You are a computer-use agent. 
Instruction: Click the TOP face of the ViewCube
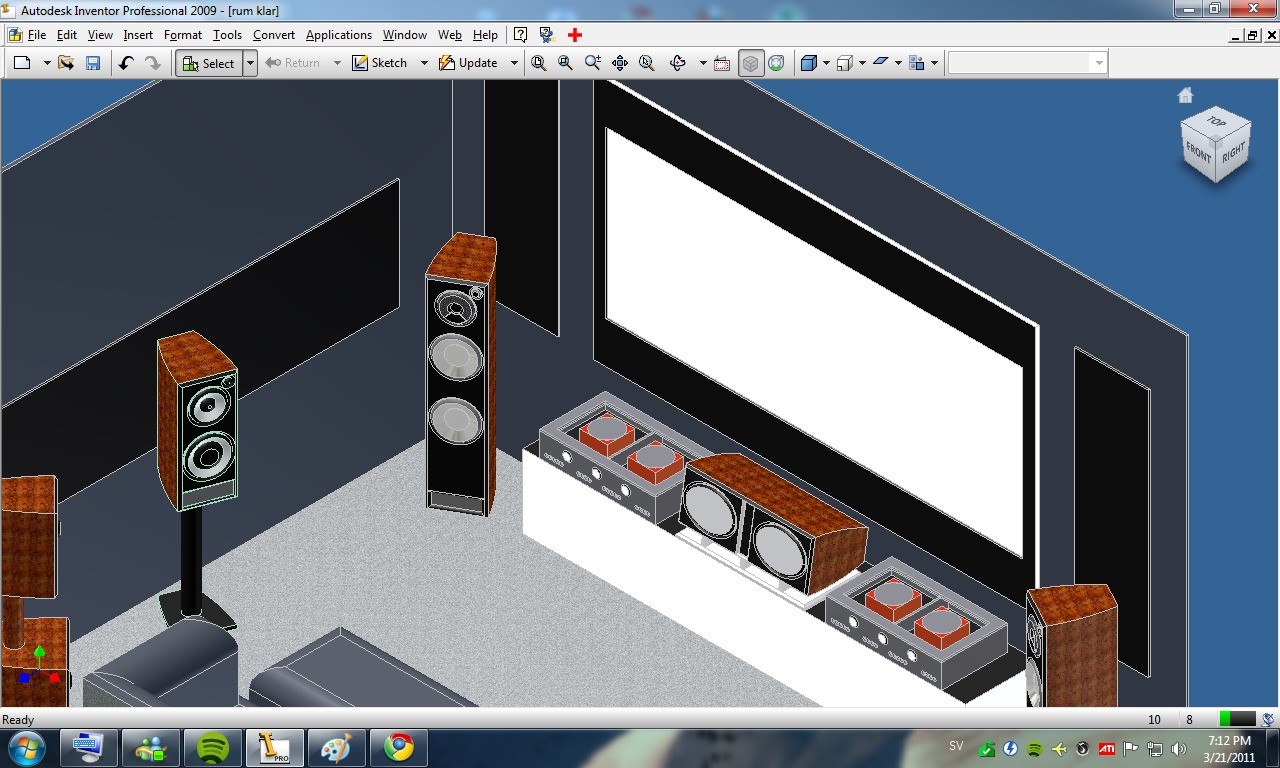point(1216,122)
